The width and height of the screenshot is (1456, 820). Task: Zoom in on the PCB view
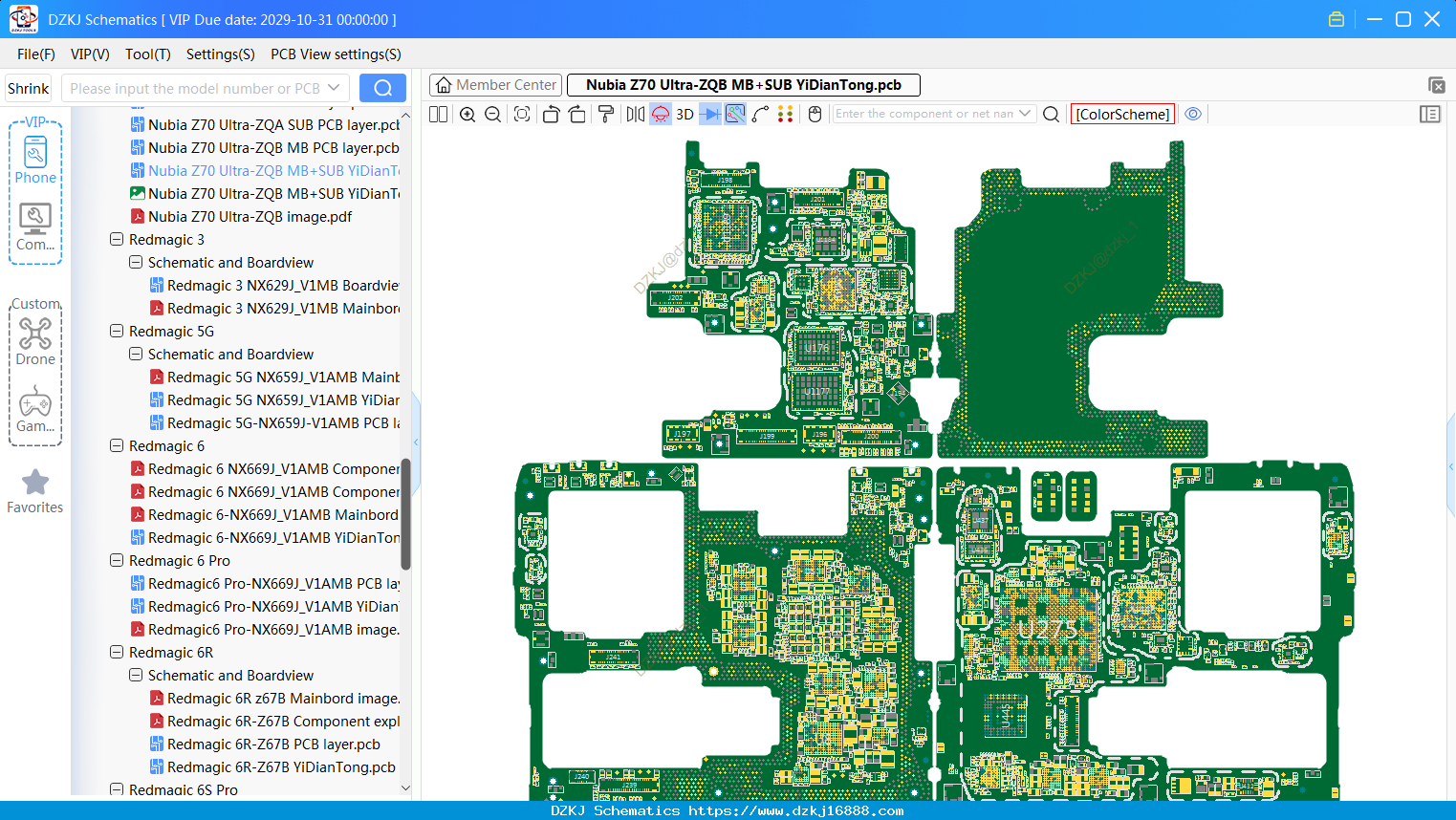(x=467, y=114)
